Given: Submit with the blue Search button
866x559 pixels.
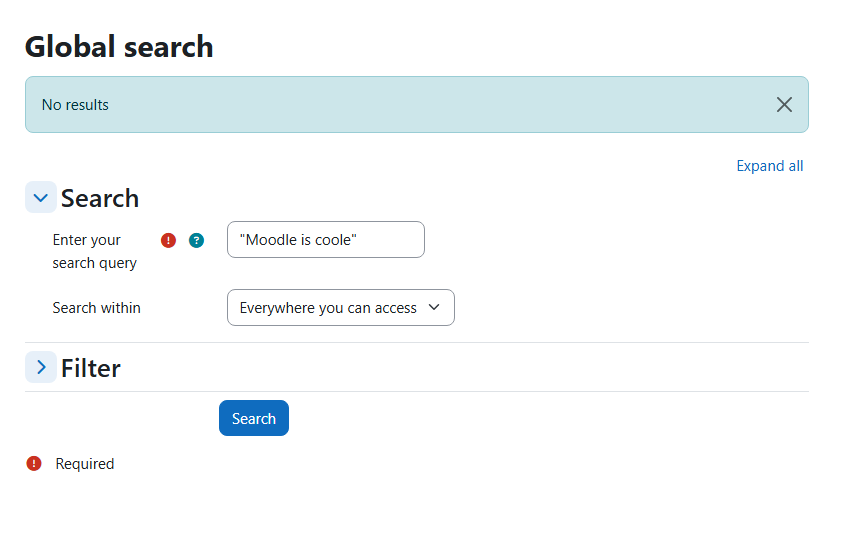Looking at the screenshot, I should pos(254,418).
